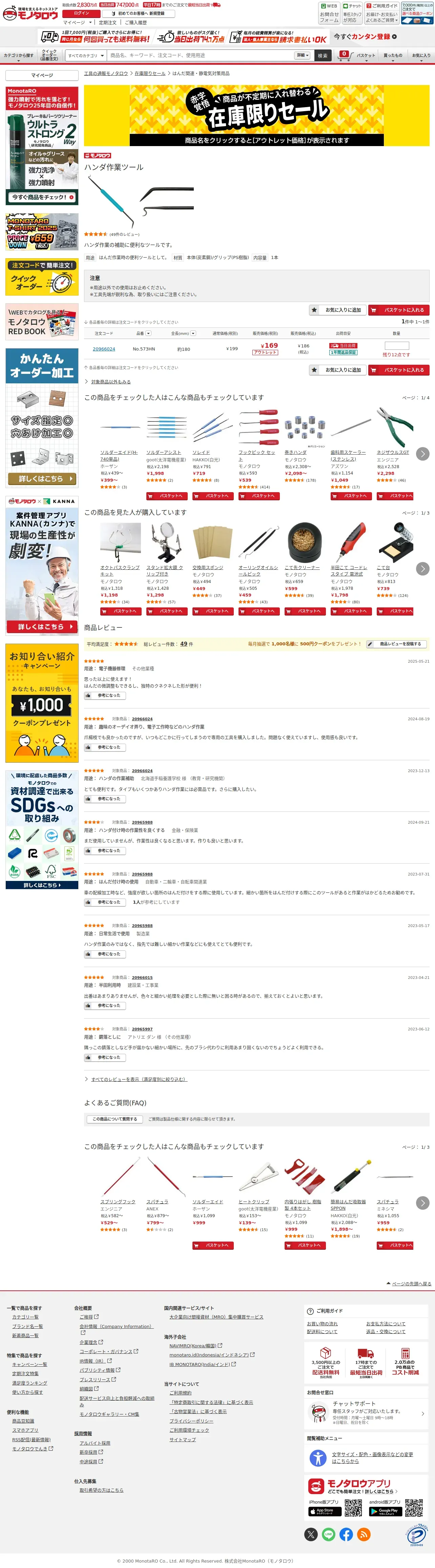Open お気に入り header menu
Viewport: 435px width, 1568px height.
tap(421, 55)
